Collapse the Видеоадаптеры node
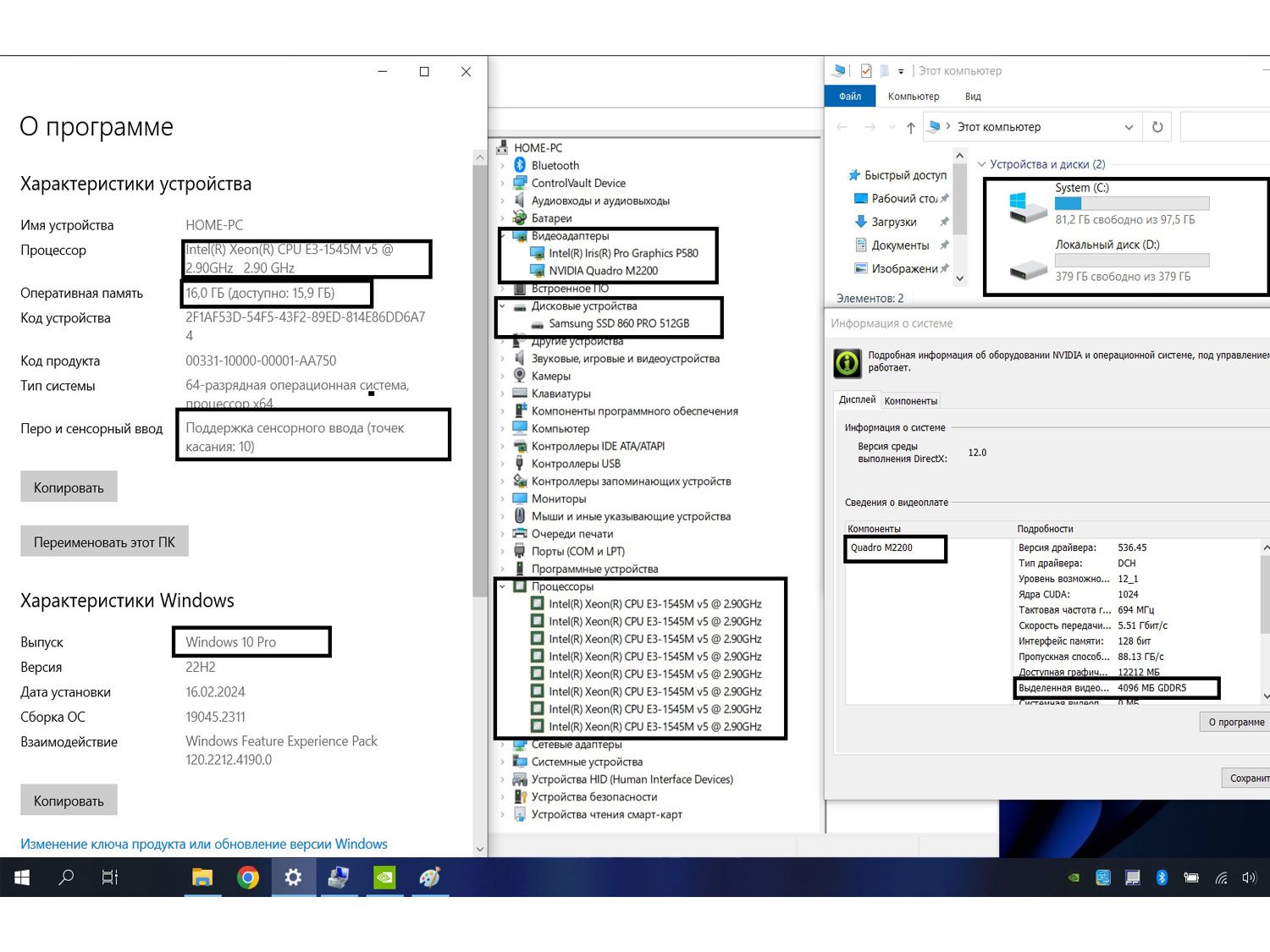 tap(502, 236)
